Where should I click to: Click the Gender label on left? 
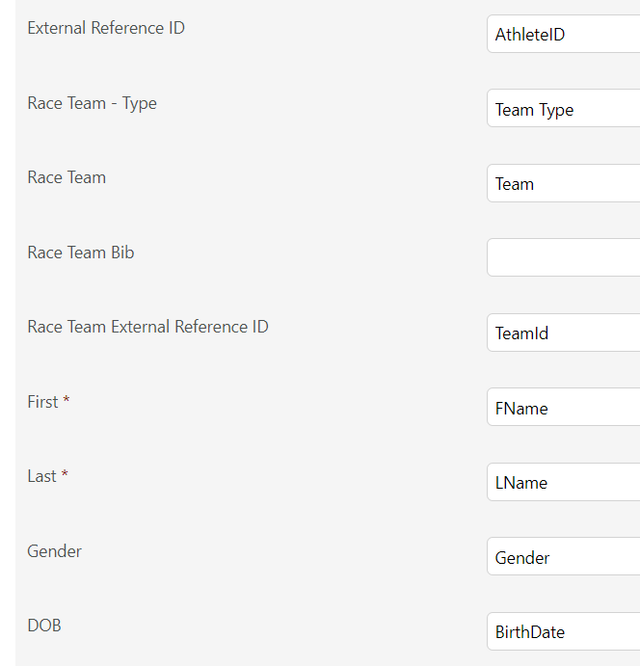tap(54, 551)
